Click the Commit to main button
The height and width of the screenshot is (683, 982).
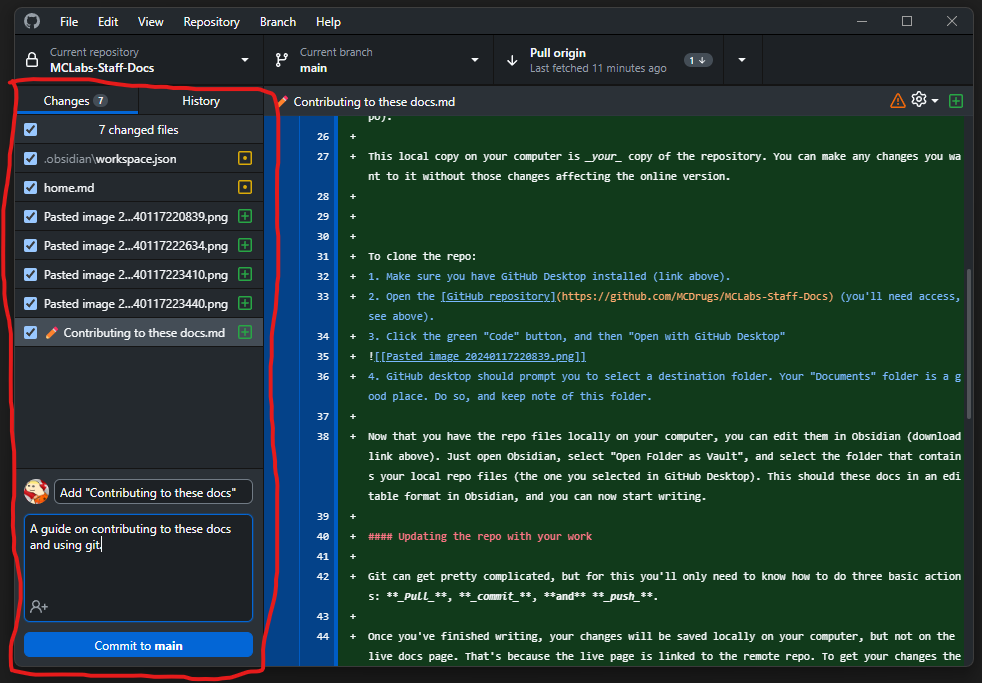click(138, 645)
